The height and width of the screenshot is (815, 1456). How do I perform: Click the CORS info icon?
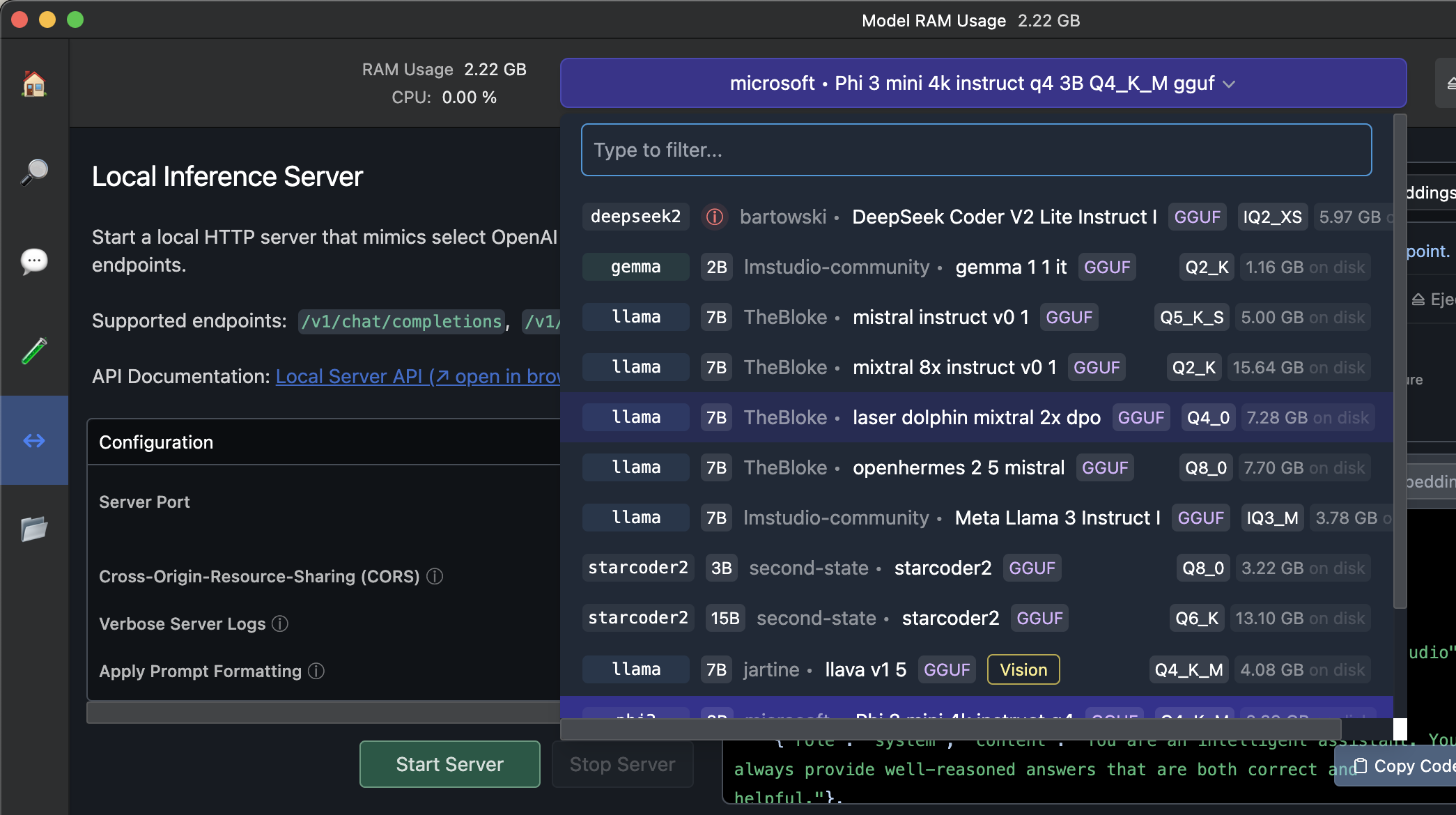pyautogui.click(x=435, y=576)
